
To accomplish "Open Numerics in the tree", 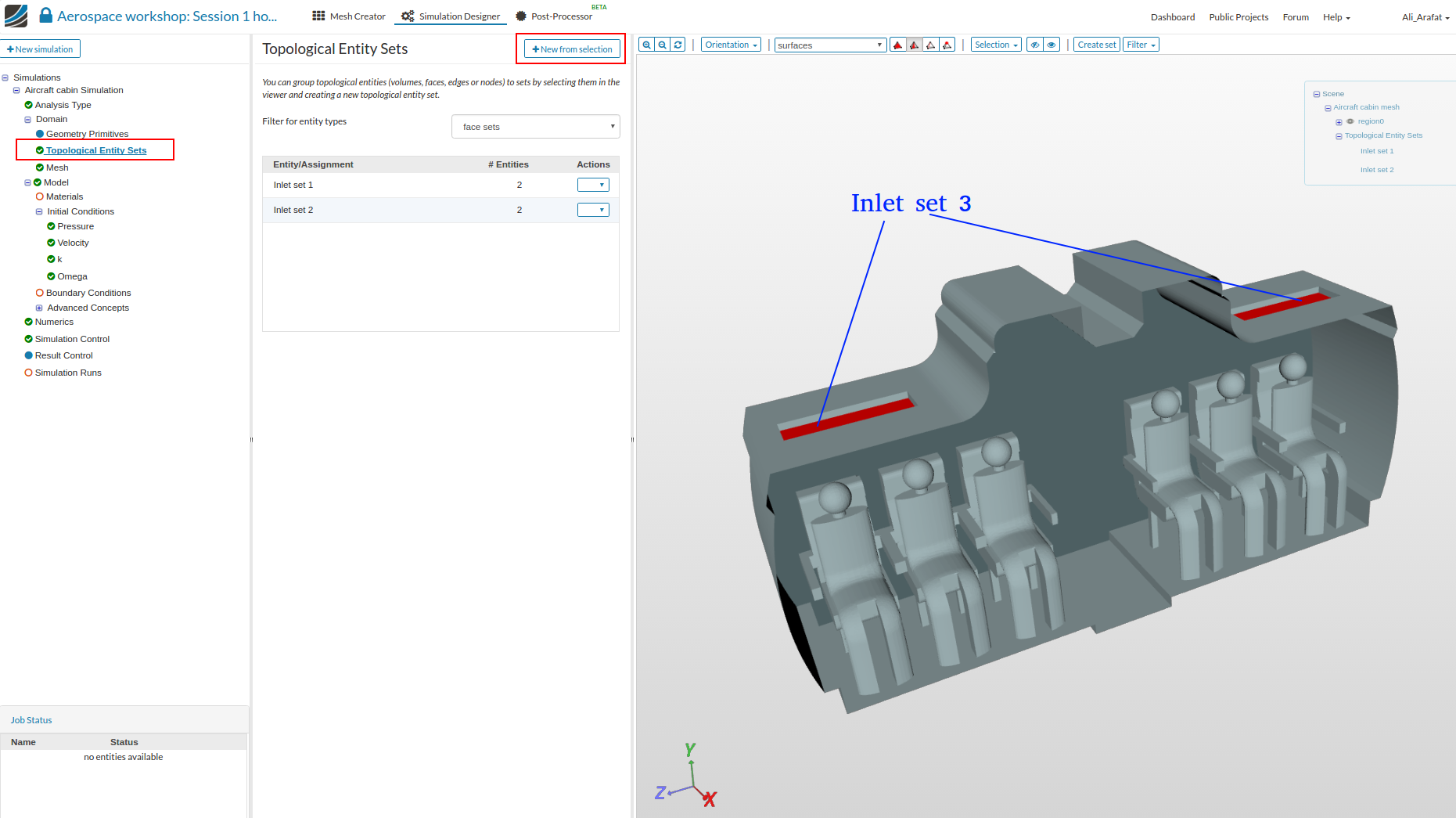I will (x=54, y=322).
